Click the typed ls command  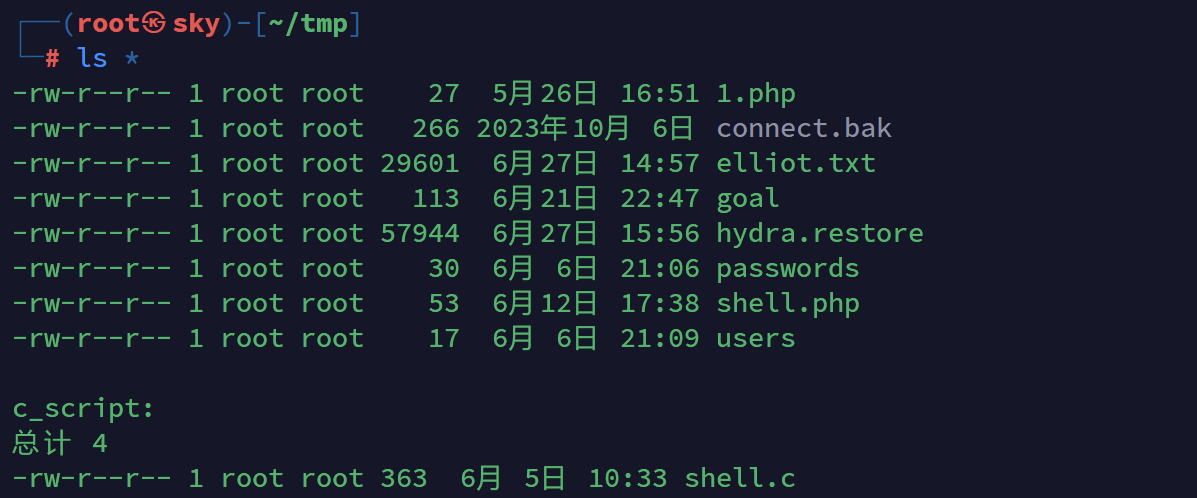coord(92,58)
